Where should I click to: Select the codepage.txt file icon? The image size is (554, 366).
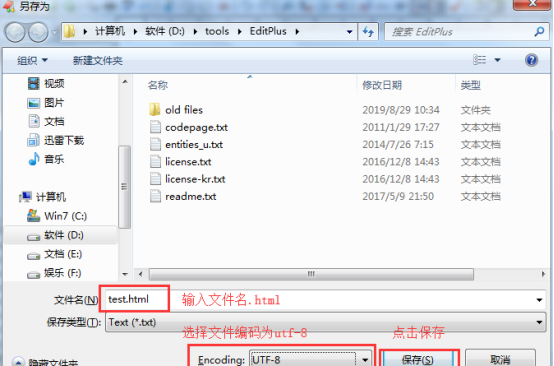click(155, 127)
